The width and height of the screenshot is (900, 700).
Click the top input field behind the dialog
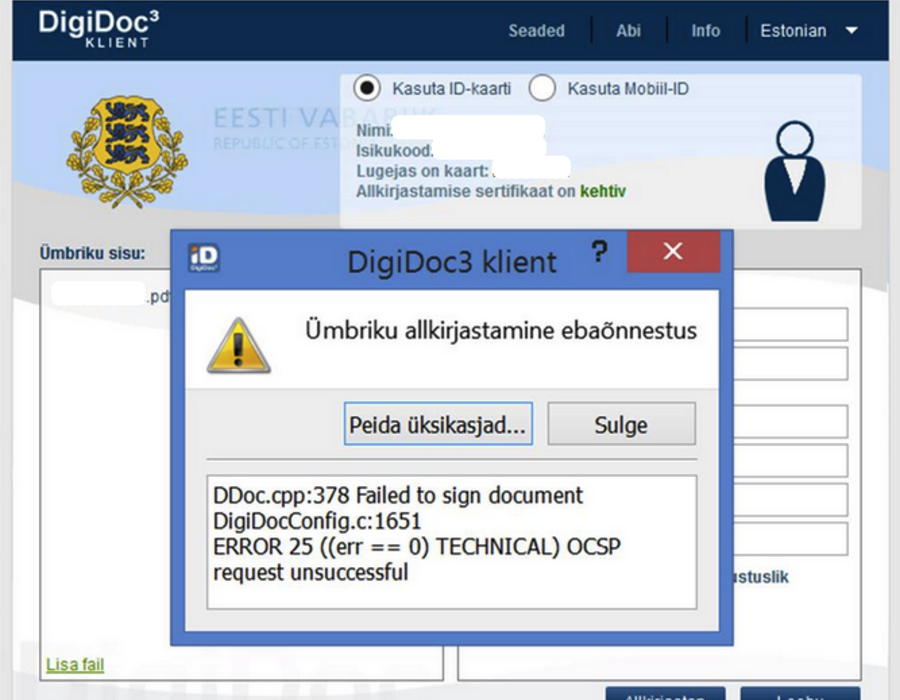(x=790, y=324)
